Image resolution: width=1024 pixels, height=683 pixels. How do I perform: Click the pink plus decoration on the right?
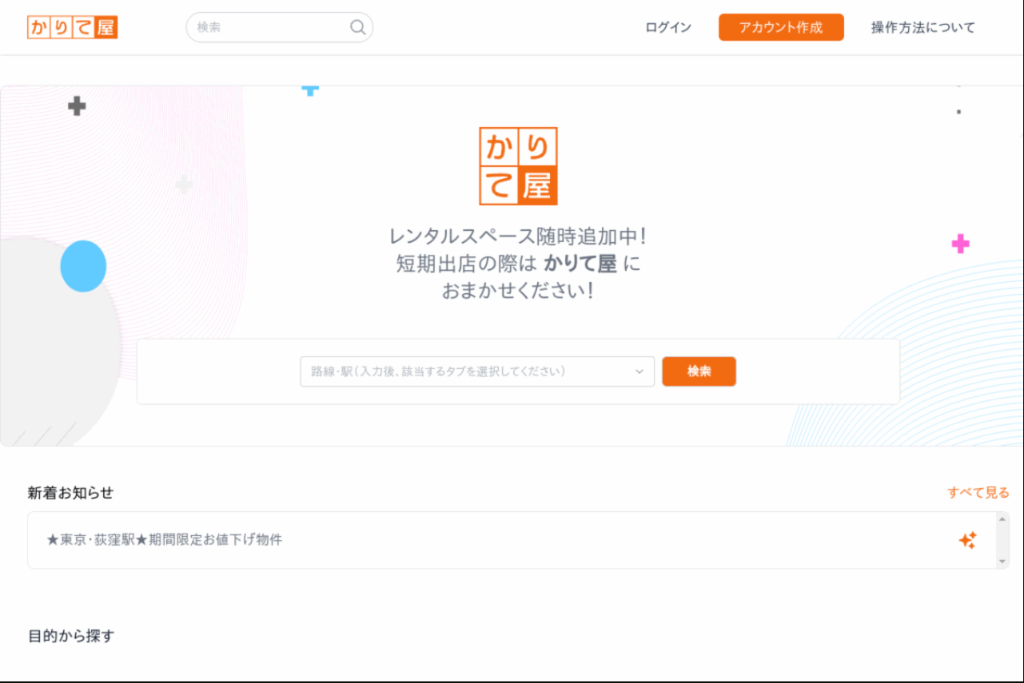tap(959, 242)
